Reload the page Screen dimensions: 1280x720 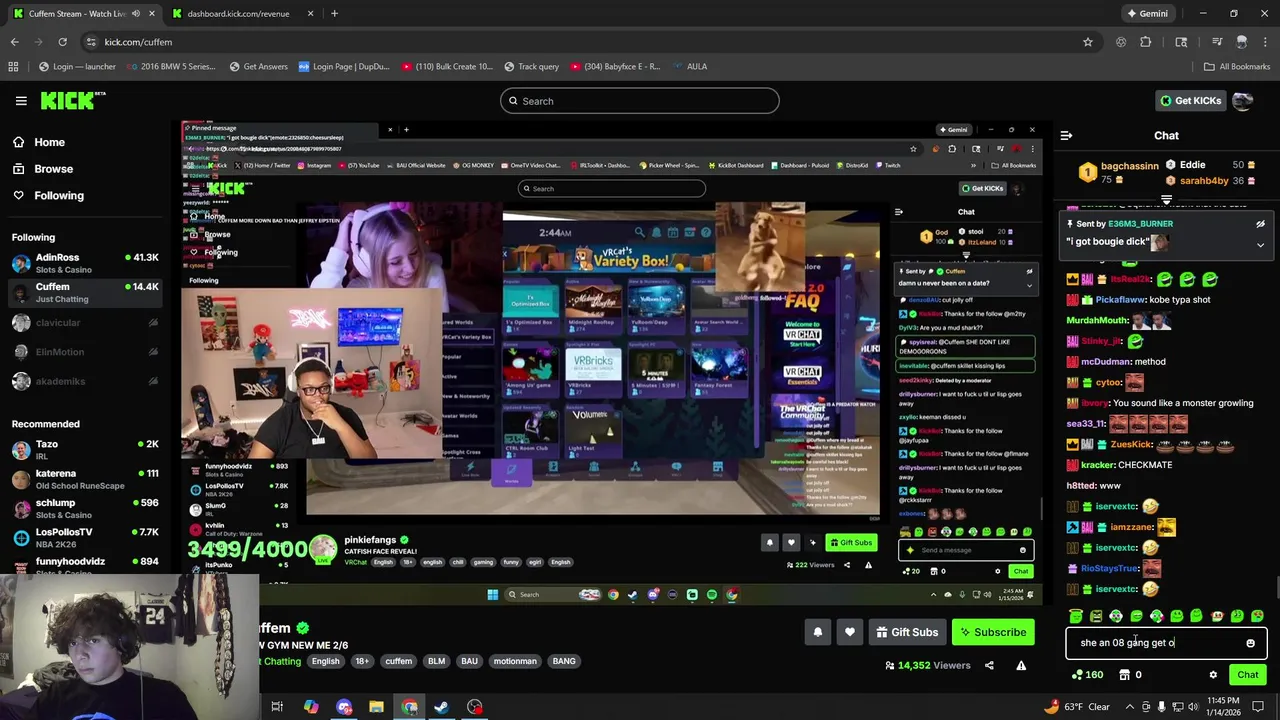[x=62, y=42]
